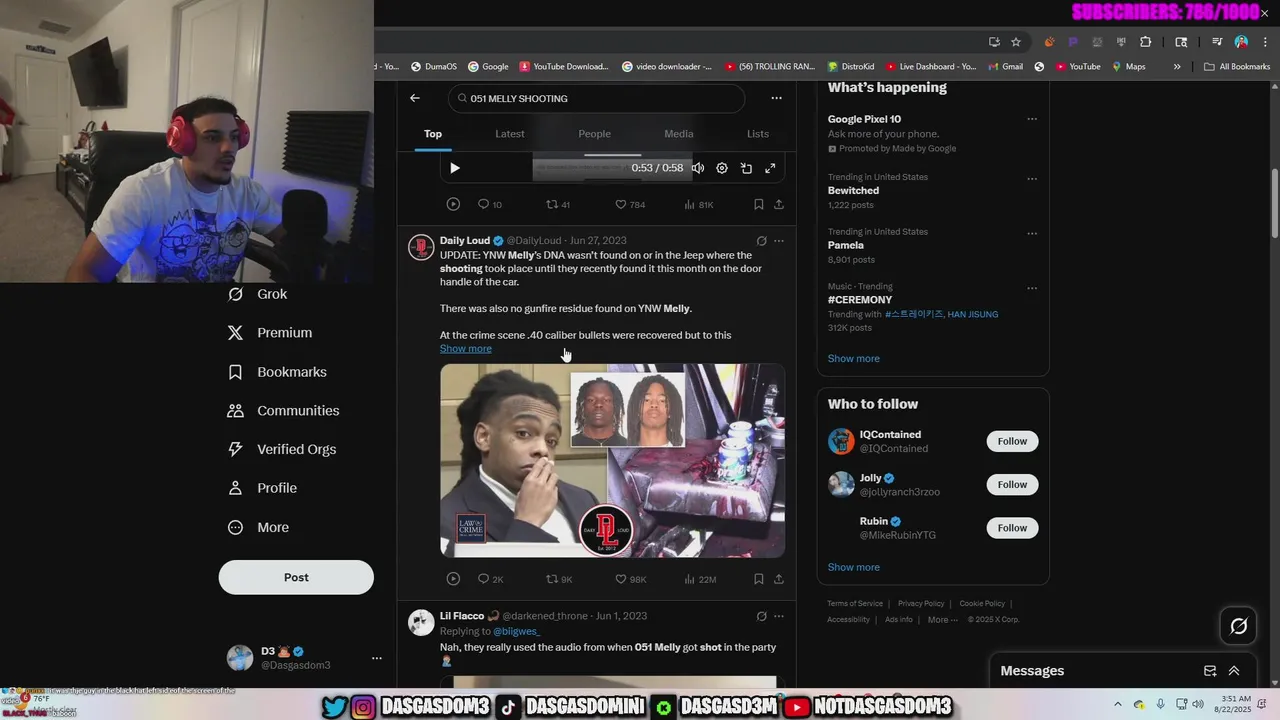
Task: Click the Post button
Action: [296, 577]
